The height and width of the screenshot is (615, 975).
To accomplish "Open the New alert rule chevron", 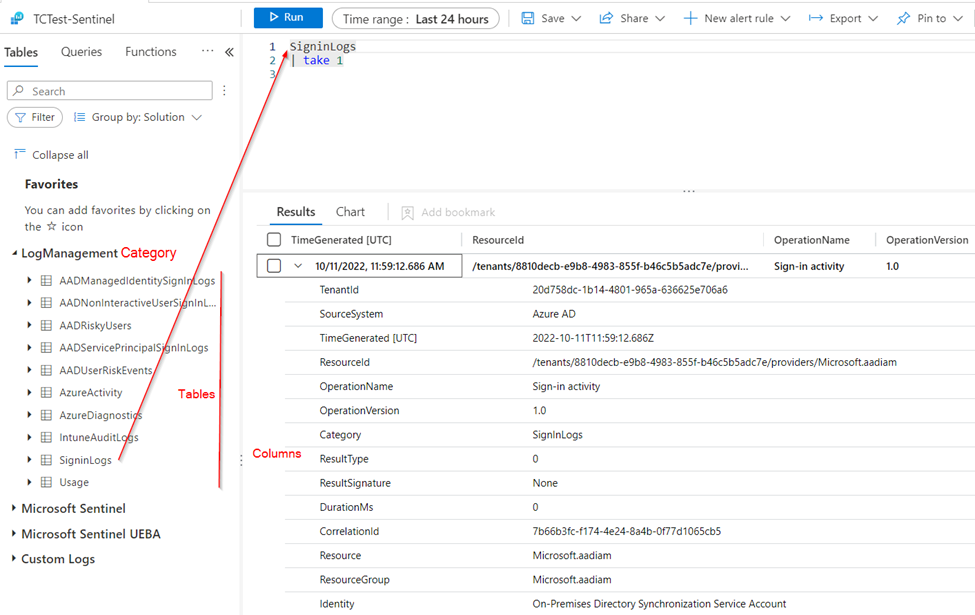I will pyautogui.click(x=785, y=19).
